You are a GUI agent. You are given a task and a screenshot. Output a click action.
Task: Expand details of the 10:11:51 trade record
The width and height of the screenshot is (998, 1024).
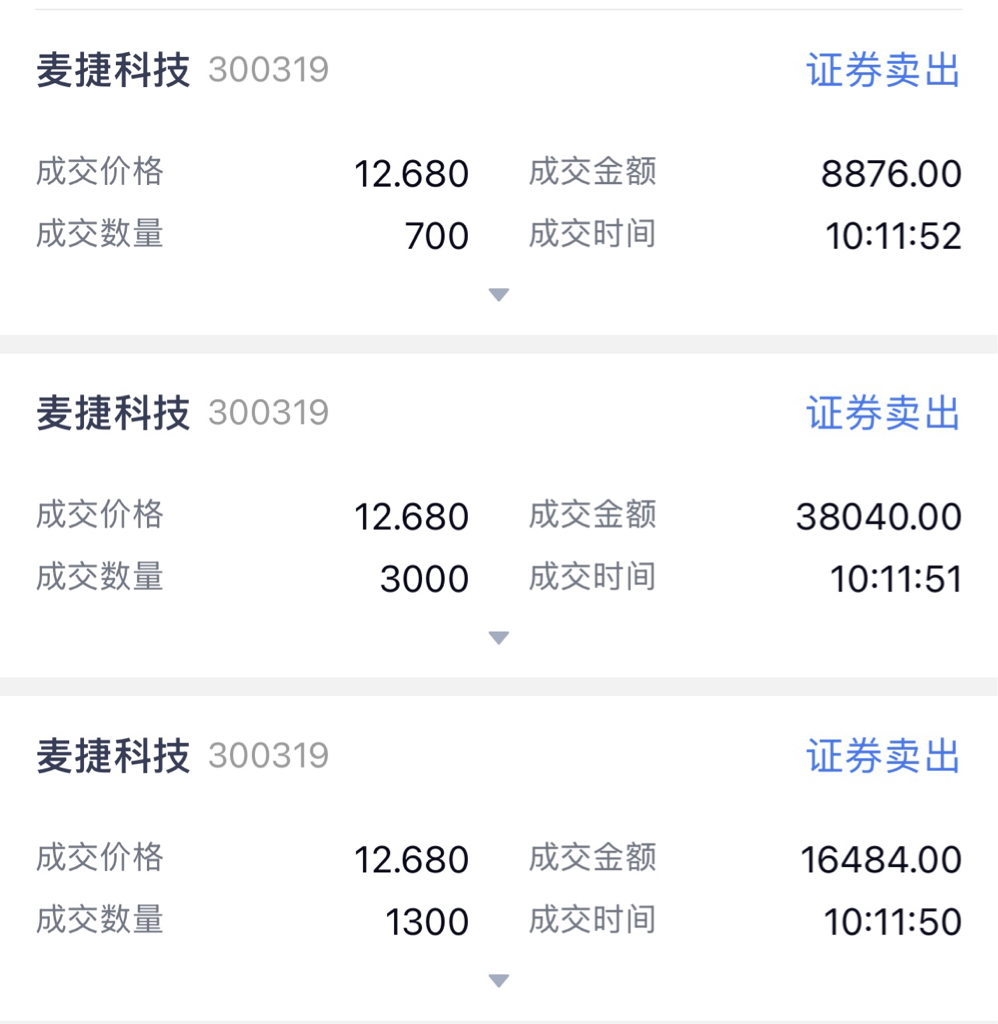click(499, 637)
